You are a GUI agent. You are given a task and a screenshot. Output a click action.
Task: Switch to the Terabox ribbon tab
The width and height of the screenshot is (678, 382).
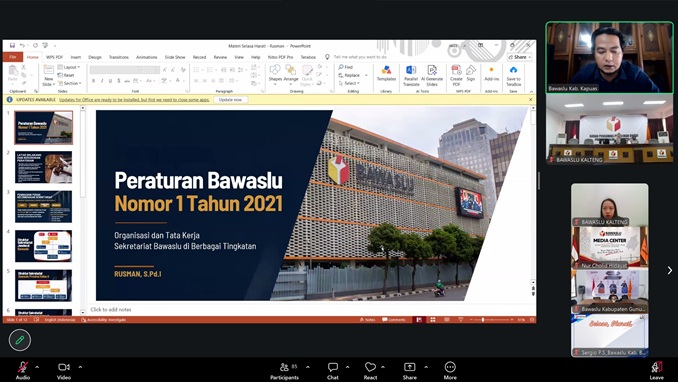(308, 57)
